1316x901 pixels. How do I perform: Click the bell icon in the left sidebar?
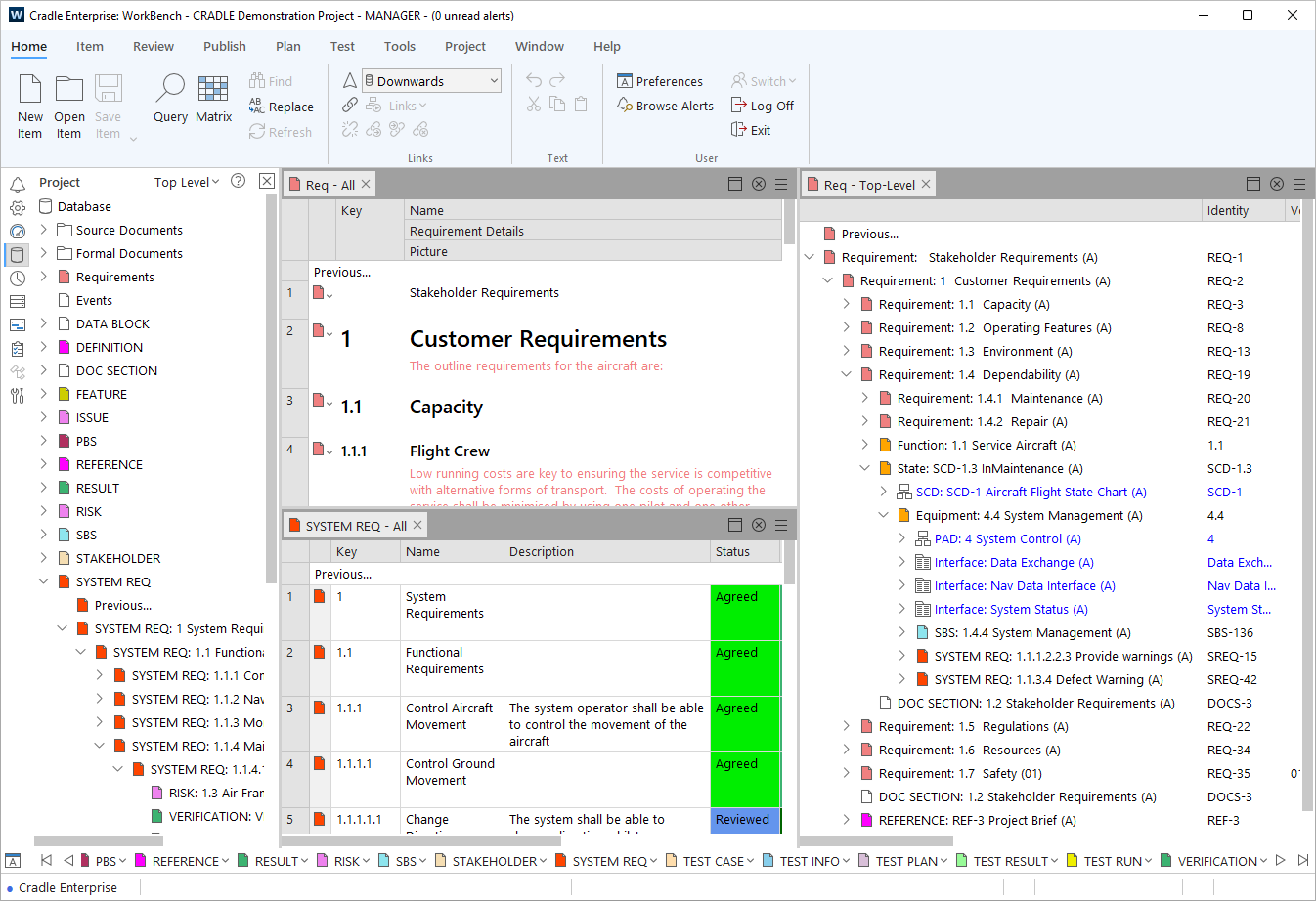[x=18, y=184]
